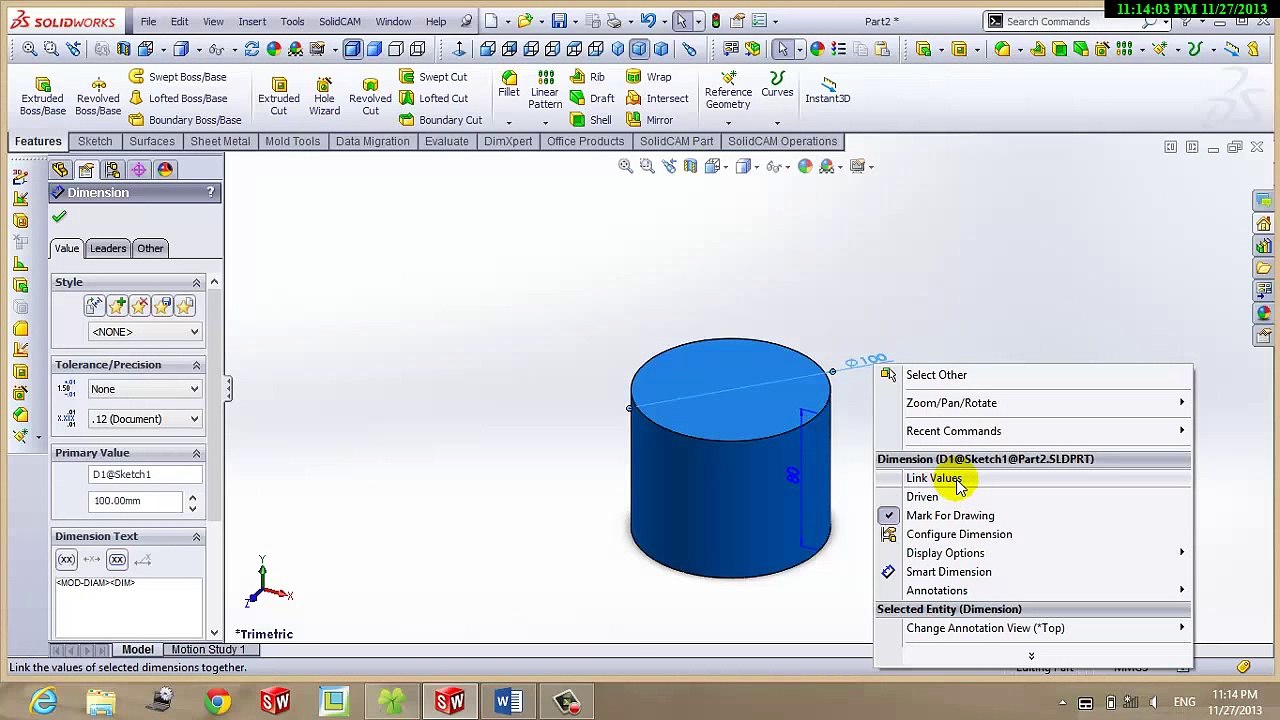1280x720 pixels.
Task: Open Microsoft Word from the taskbar
Action: point(508,702)
